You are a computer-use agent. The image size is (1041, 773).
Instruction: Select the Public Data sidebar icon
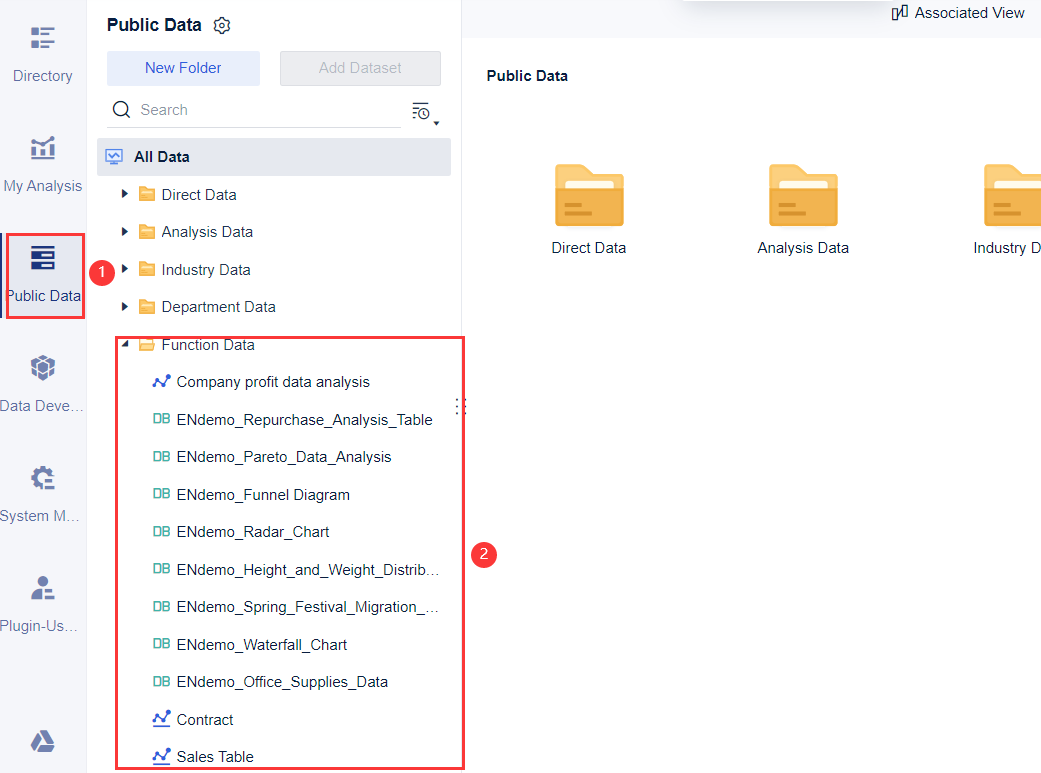point(42,270)
